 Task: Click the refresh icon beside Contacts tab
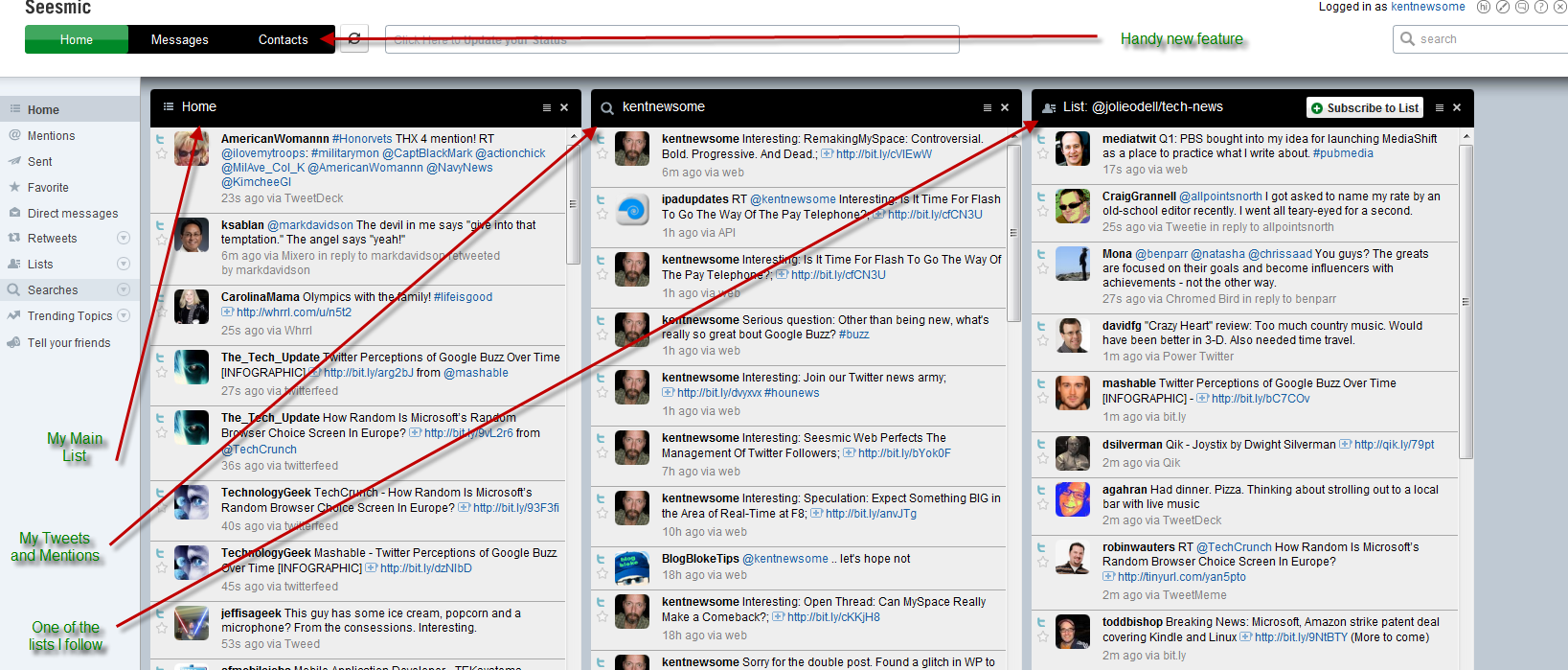coord(354,39)
